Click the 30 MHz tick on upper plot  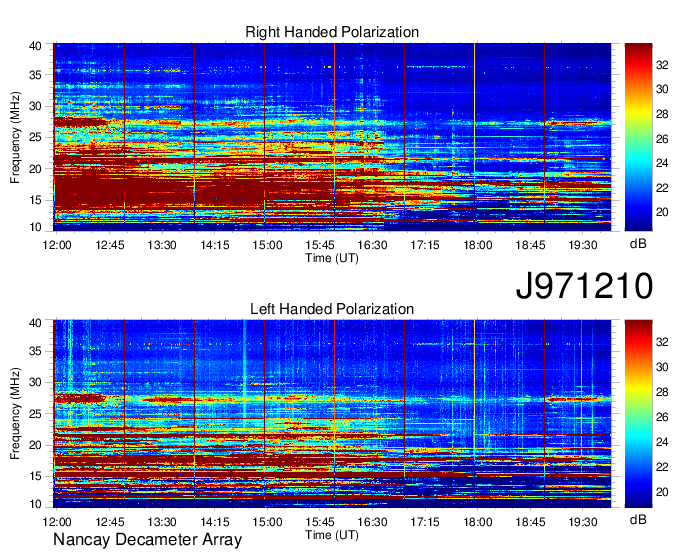pos(35,106)
